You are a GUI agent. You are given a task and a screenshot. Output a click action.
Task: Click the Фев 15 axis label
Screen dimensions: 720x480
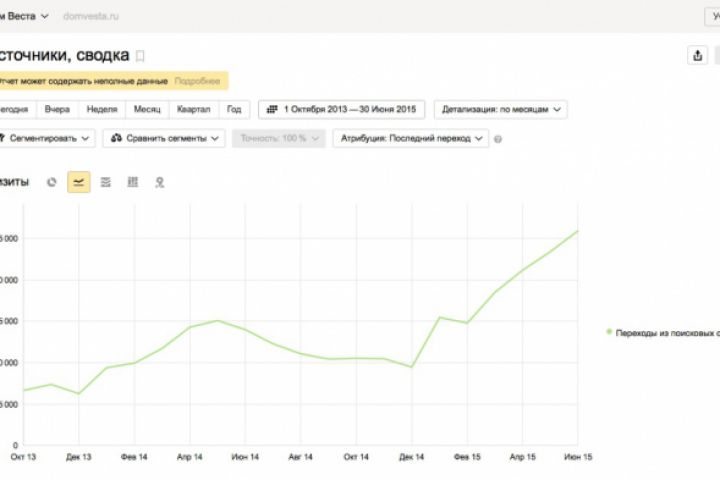point(467,457)
